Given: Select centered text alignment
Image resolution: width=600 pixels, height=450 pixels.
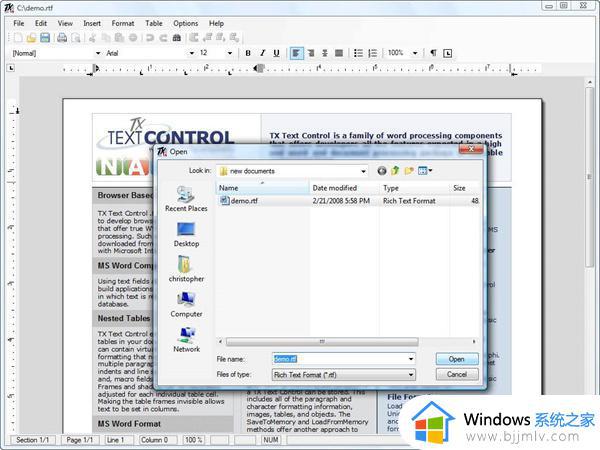Looking at the screenshot, I should pos(324,53).
